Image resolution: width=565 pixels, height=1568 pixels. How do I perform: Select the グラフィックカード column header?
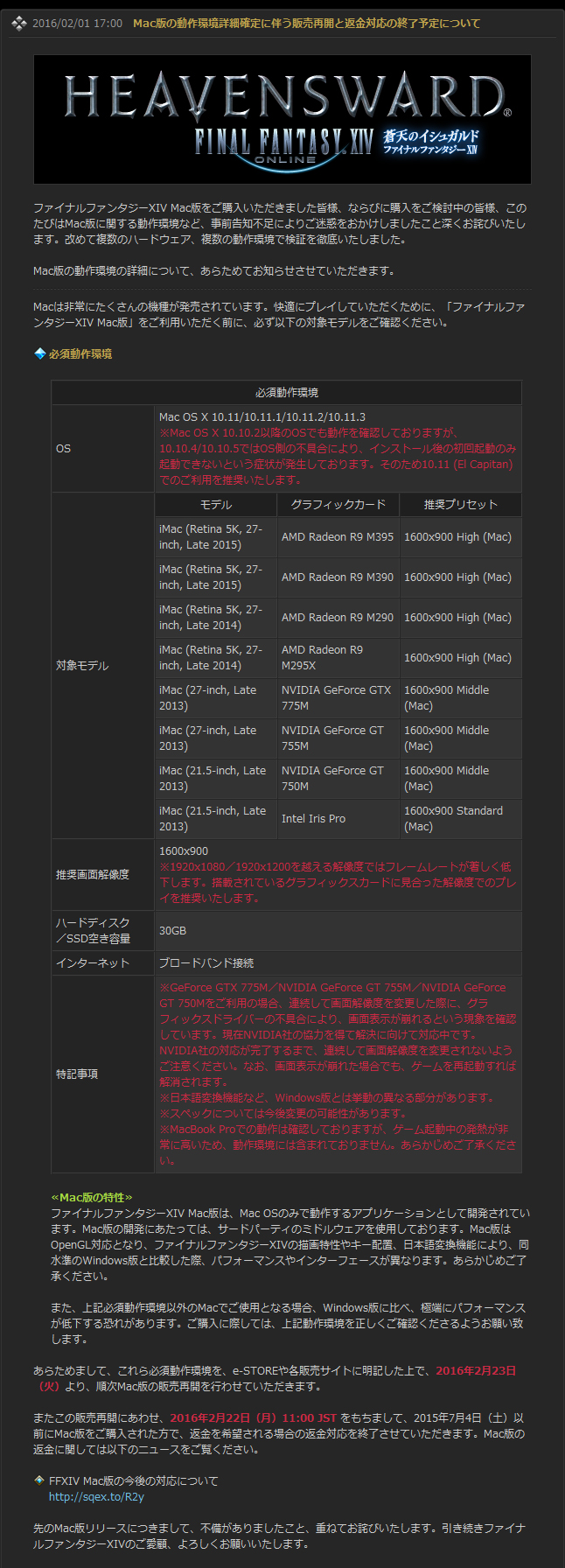(338, 505)
